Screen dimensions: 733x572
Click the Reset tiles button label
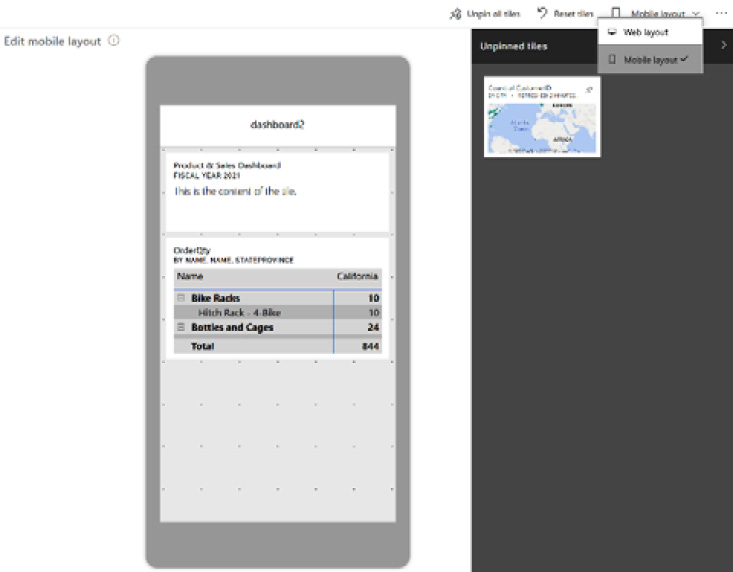pos(573,14)
